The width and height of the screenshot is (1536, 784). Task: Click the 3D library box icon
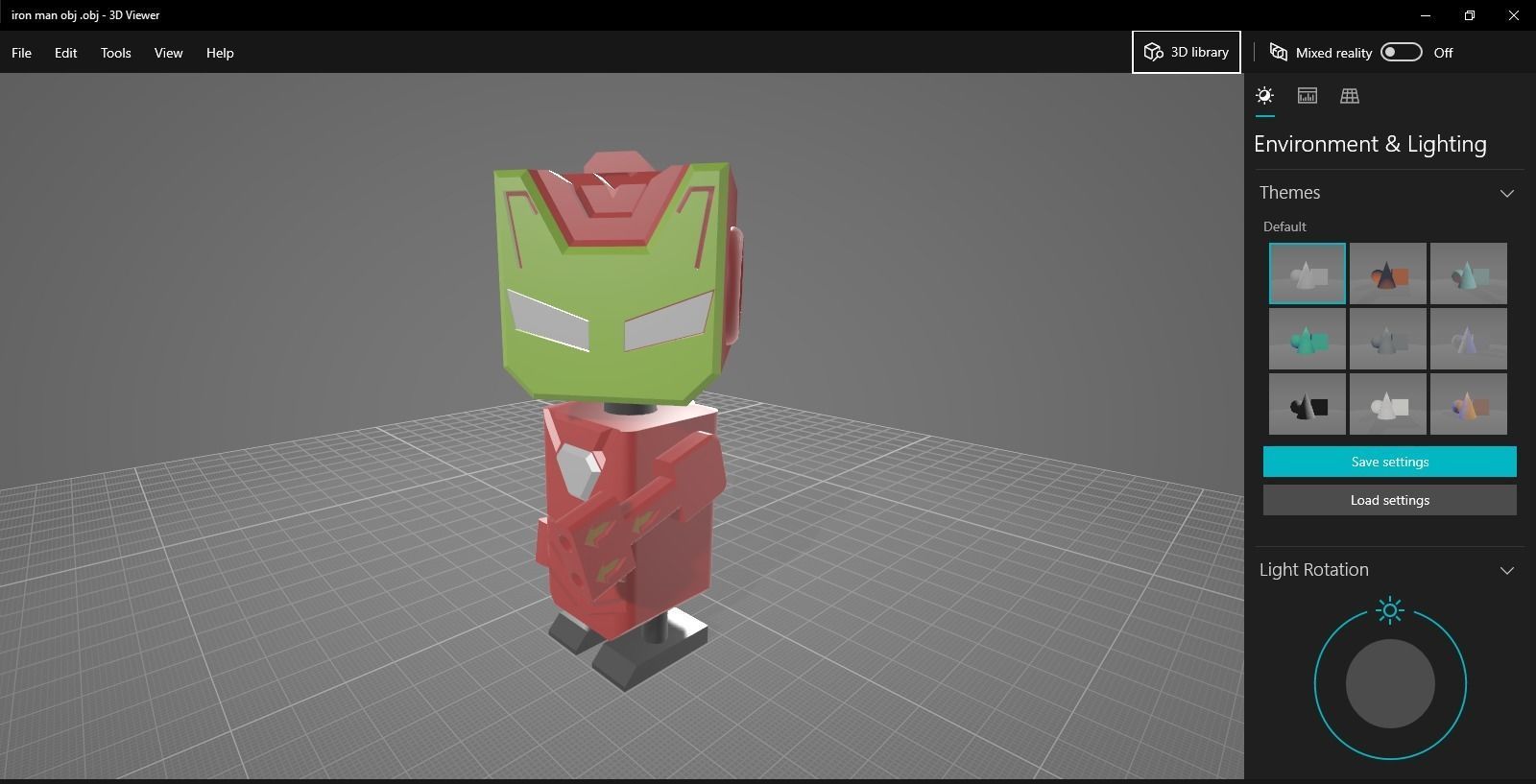[x=1154, y=52]
